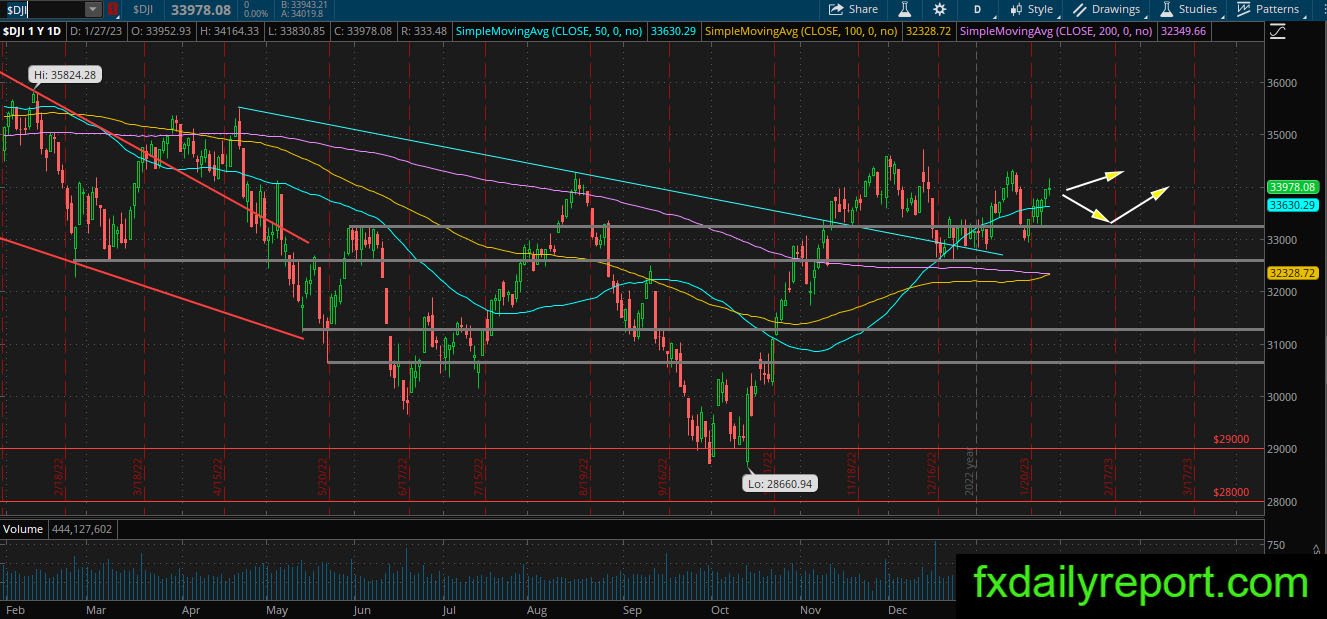Image resolution: width=1327 pixels, height=619 pixels.
Task: Click the 200 SMA value 32349.66
Action: point(1184,32)
